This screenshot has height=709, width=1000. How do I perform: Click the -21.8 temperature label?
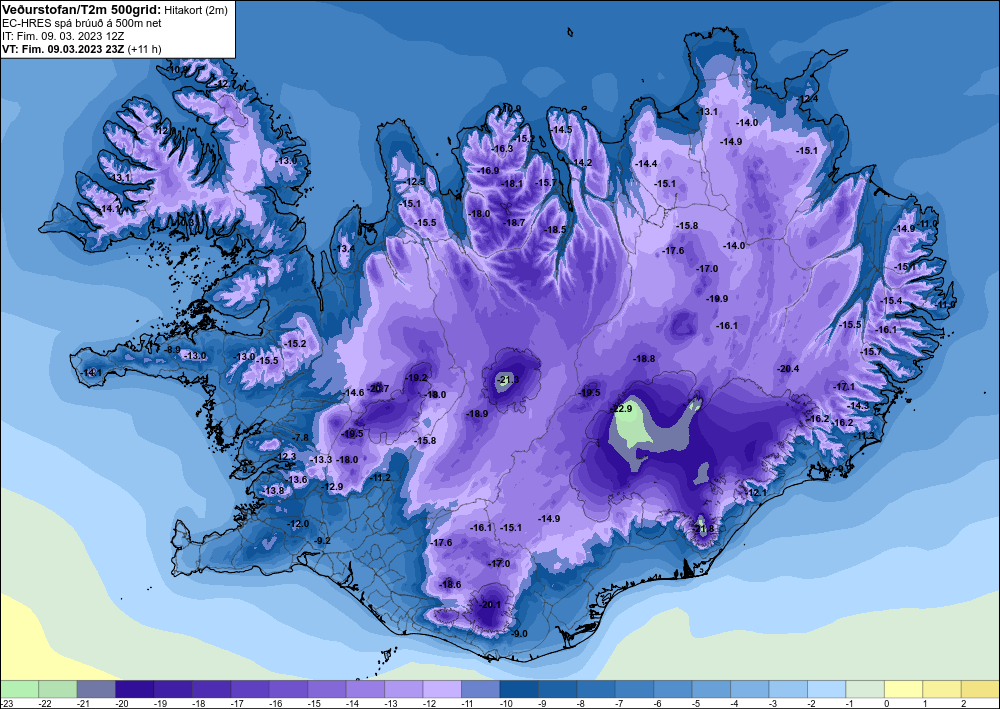703,529
